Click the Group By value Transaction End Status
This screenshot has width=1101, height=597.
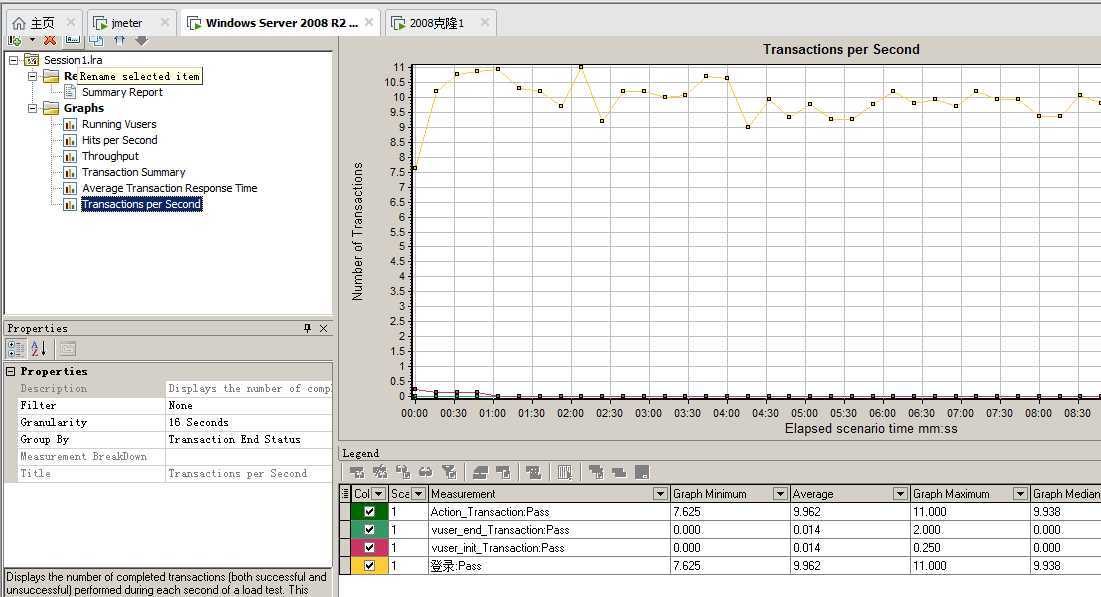pos(249,440)
